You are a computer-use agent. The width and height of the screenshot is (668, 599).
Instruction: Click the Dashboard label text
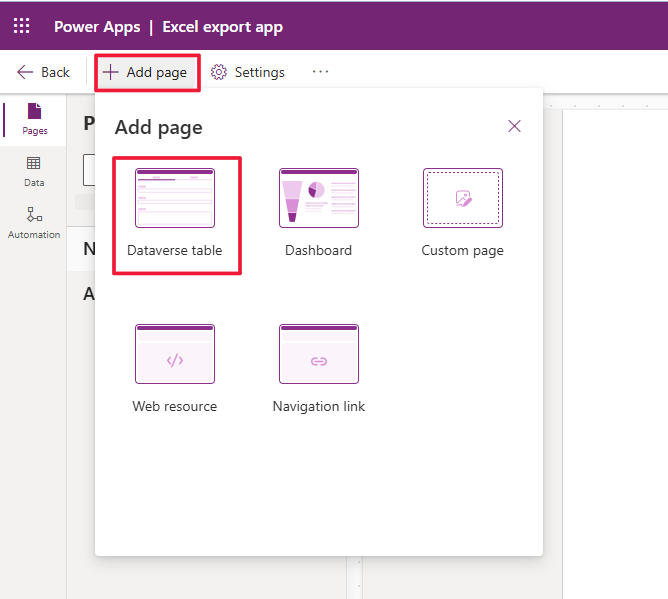(318, 250)
